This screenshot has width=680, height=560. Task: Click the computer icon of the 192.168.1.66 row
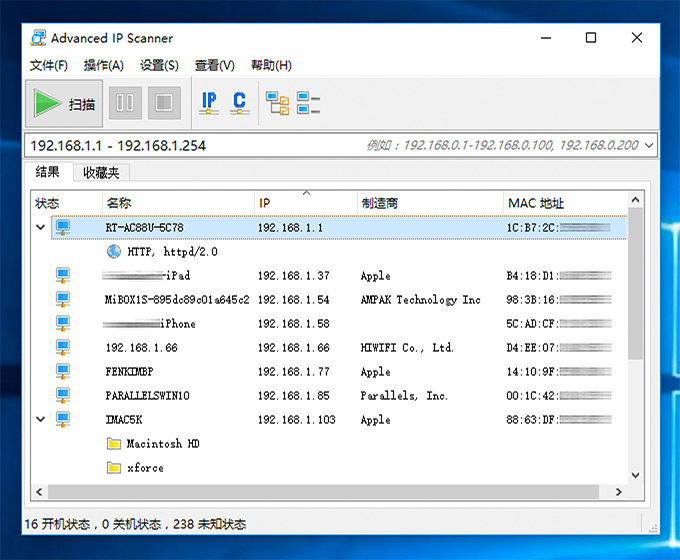[x=63, y=347]
